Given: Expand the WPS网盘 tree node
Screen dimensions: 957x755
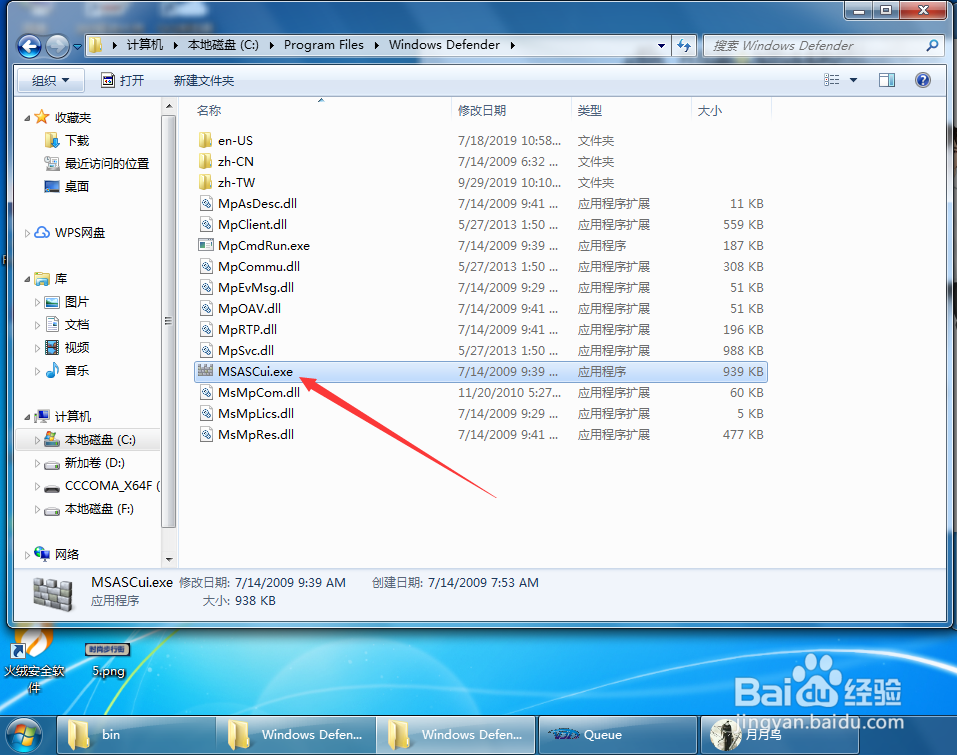Looking at the screenshot, I should [x=27, y=233].
